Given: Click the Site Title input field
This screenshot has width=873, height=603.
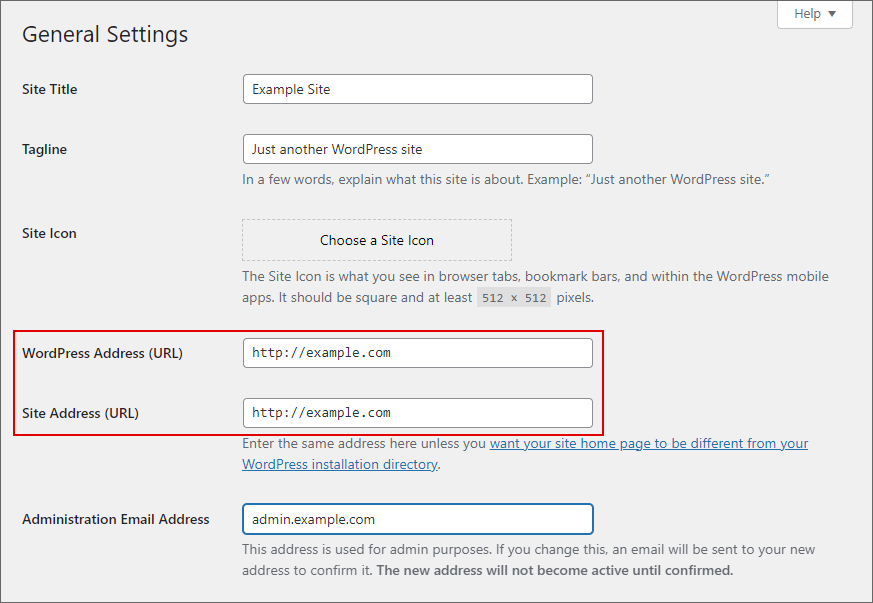Looking at the screenshot, I should pos(418,89).
